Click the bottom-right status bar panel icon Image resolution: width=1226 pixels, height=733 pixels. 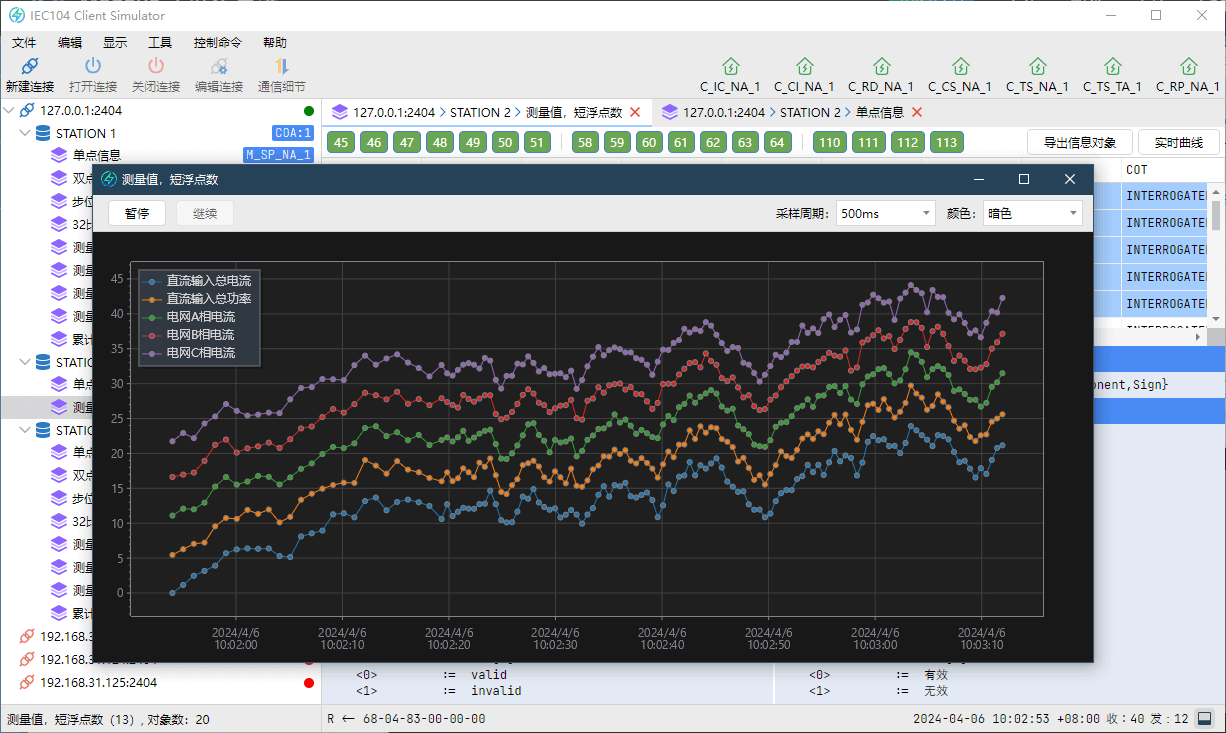pos(1205,718)
